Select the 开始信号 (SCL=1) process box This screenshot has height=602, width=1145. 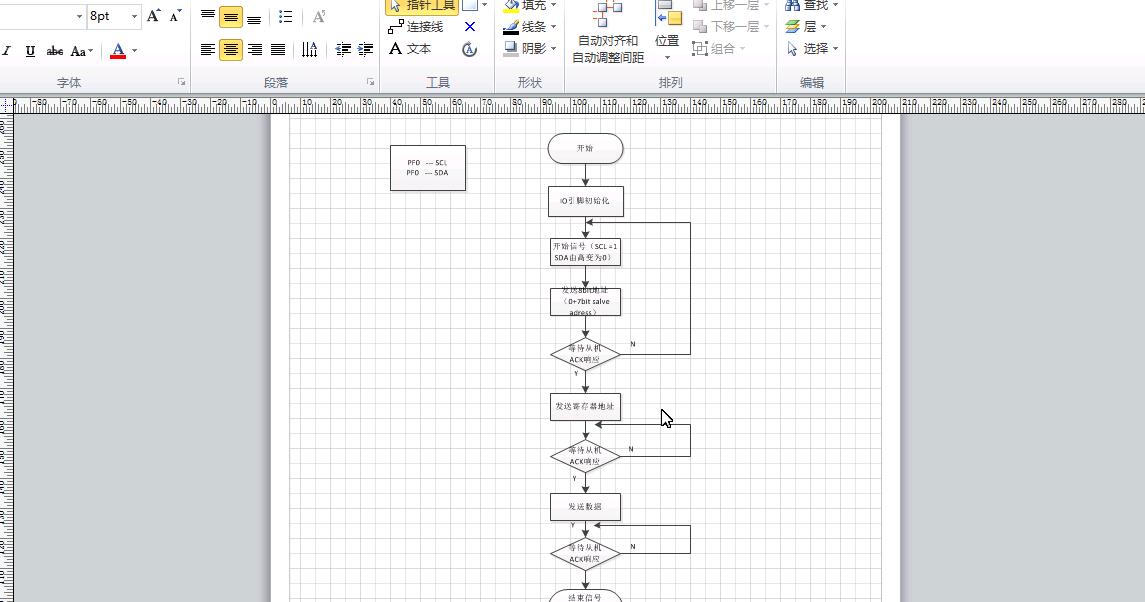(x=586, y=252)
